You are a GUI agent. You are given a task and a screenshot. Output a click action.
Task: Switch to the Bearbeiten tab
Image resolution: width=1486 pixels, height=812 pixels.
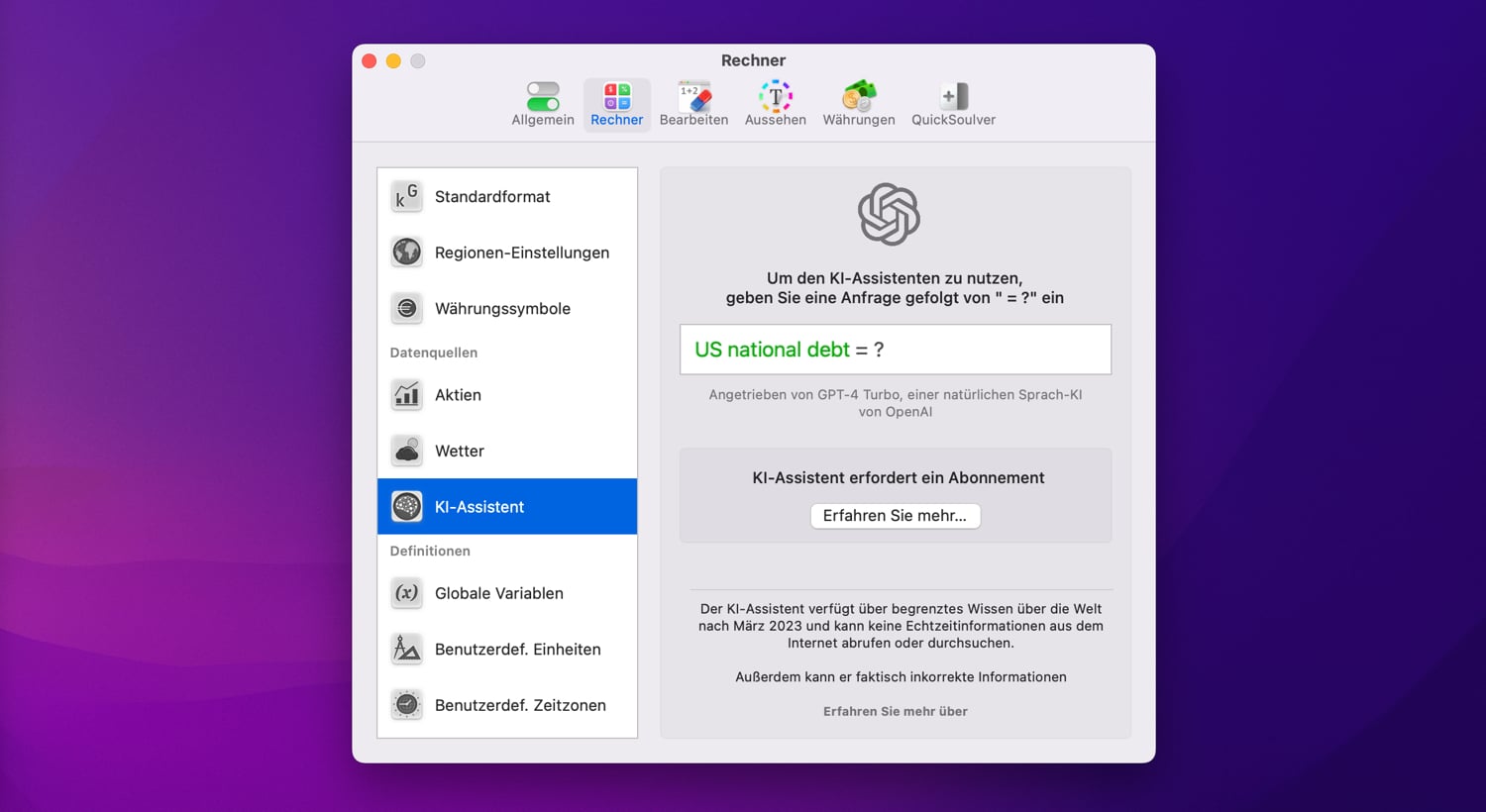point(693,104)
